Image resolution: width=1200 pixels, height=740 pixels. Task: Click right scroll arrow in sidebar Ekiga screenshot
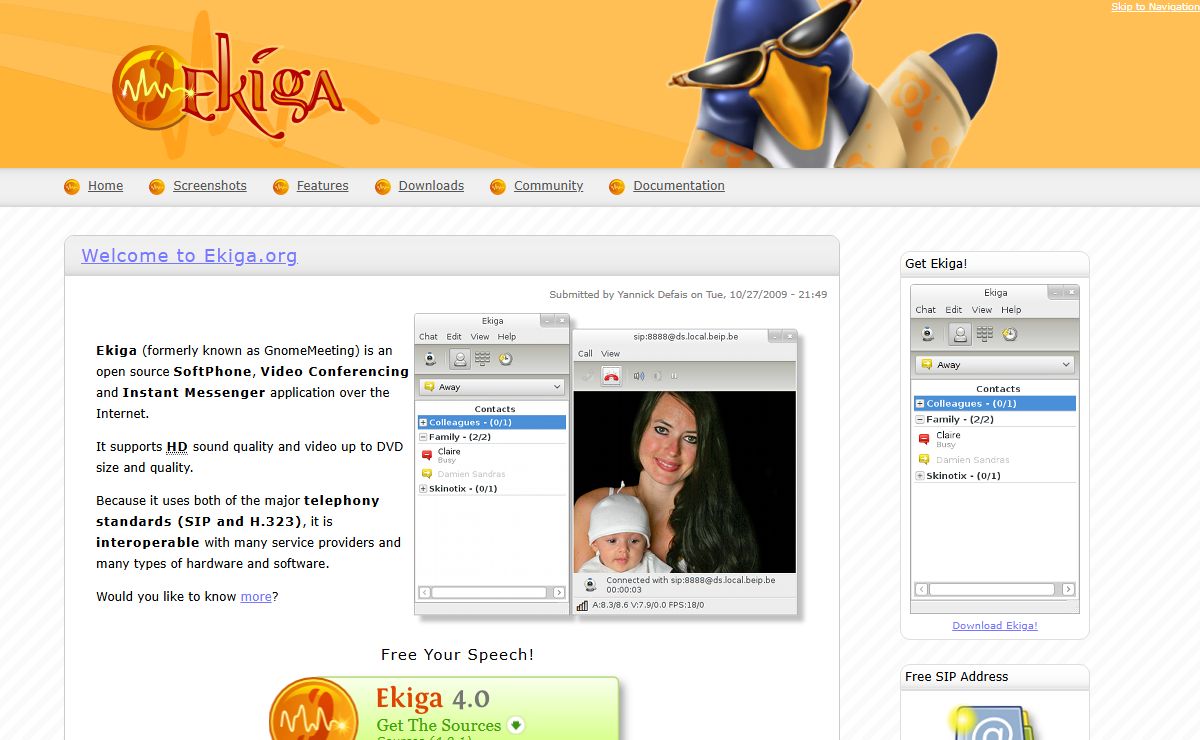click(x=1068, y=589)
